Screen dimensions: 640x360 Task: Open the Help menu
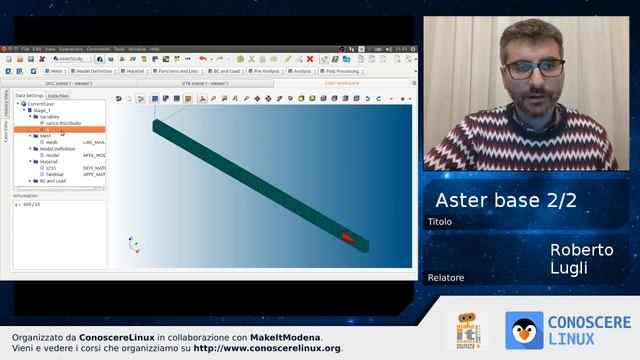[154, 49]
